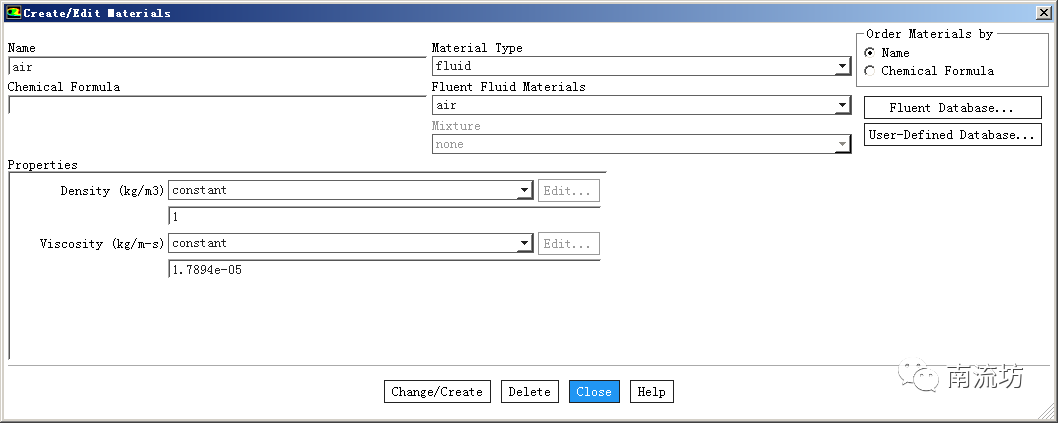Click the Change/Create button
Image resolution: width=1058 pixels, height=423 pixels.
(437, 392)
